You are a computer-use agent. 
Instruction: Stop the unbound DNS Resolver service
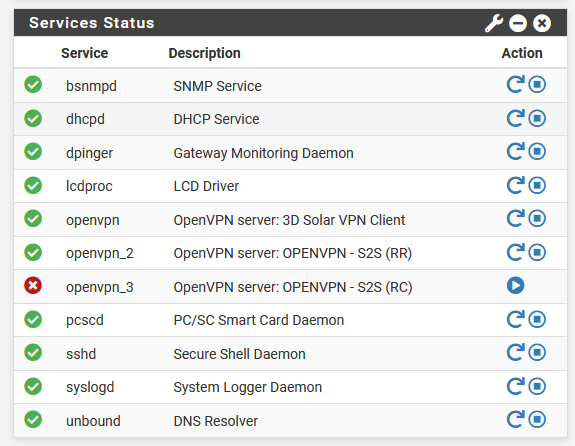[x=537, y=419]
